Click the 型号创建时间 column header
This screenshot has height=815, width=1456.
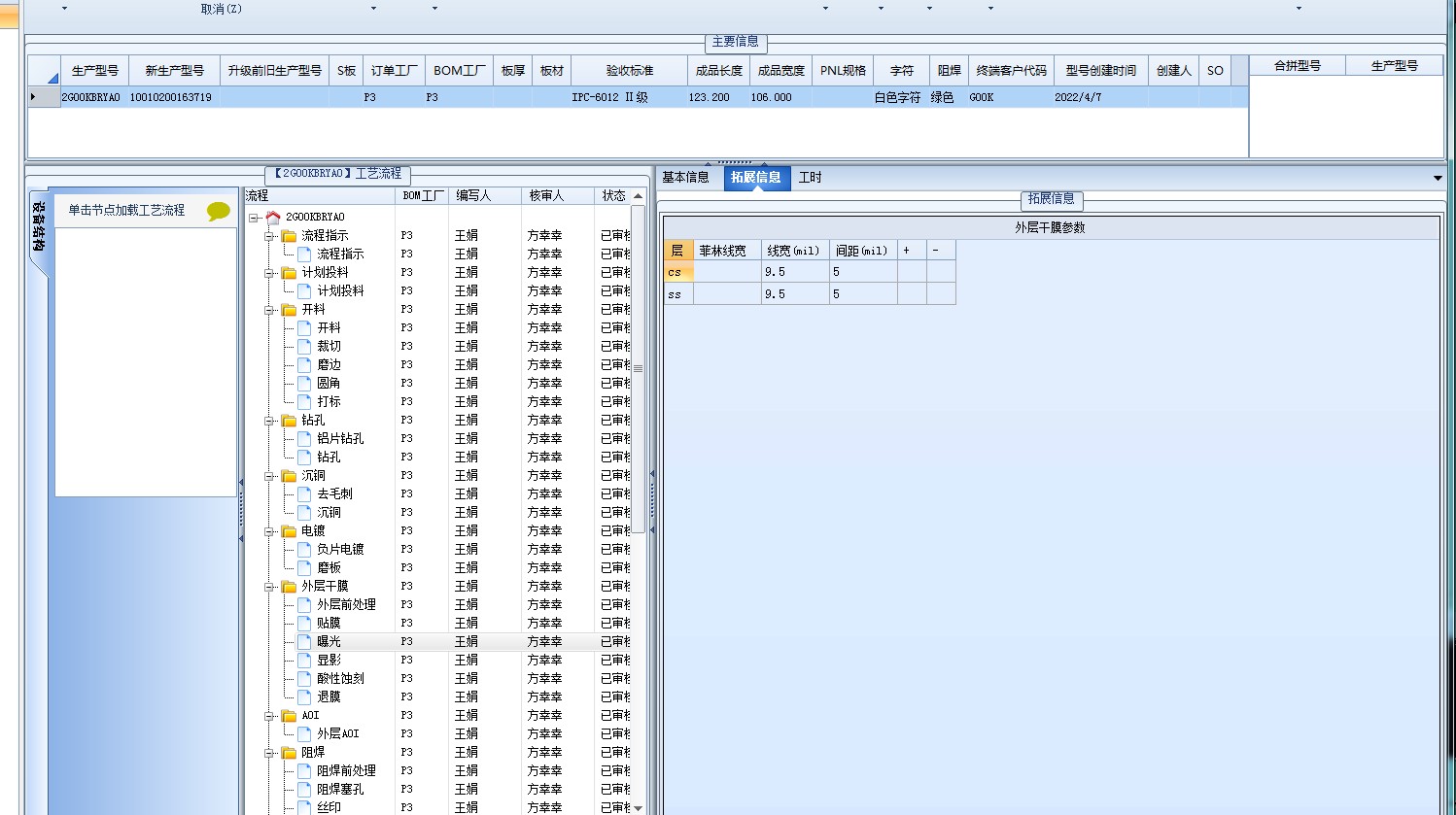[1100, 71]
